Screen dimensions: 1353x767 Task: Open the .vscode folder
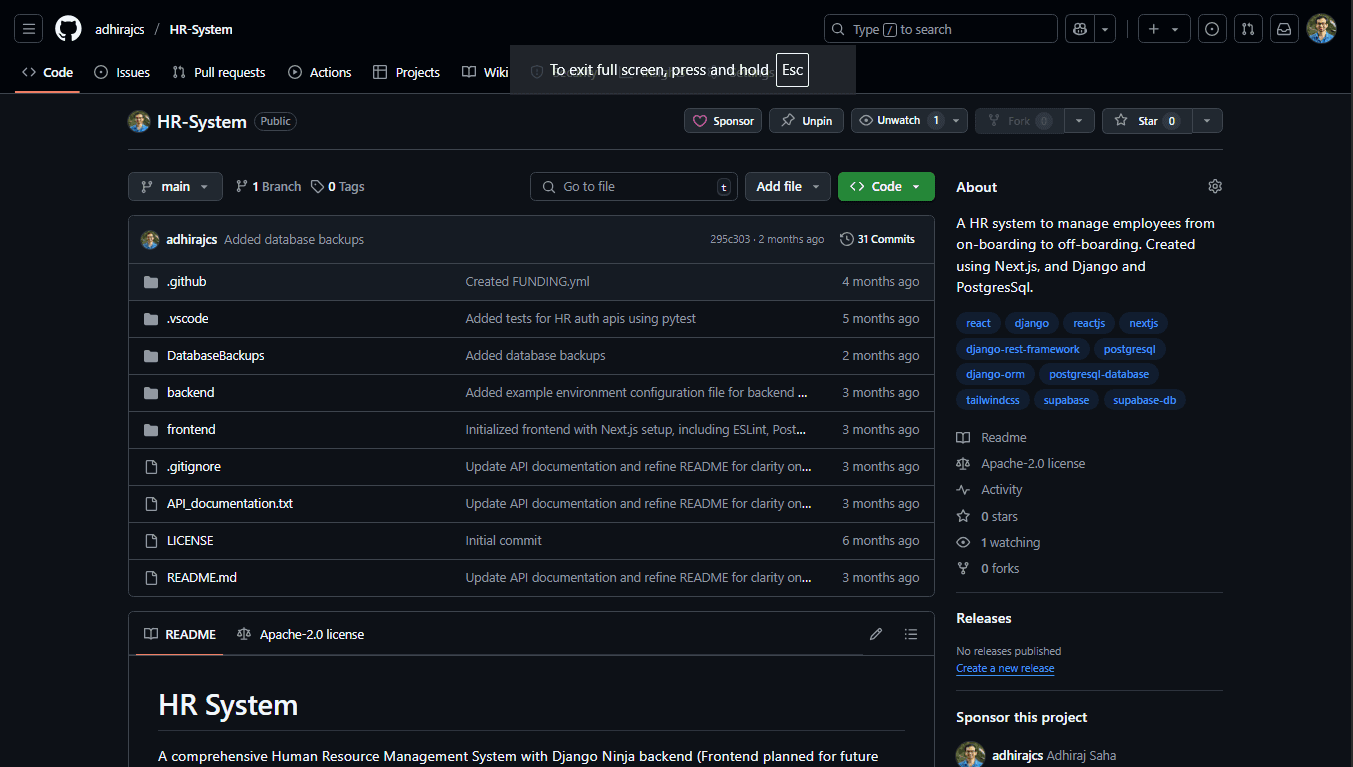click(x=187, y=319)
